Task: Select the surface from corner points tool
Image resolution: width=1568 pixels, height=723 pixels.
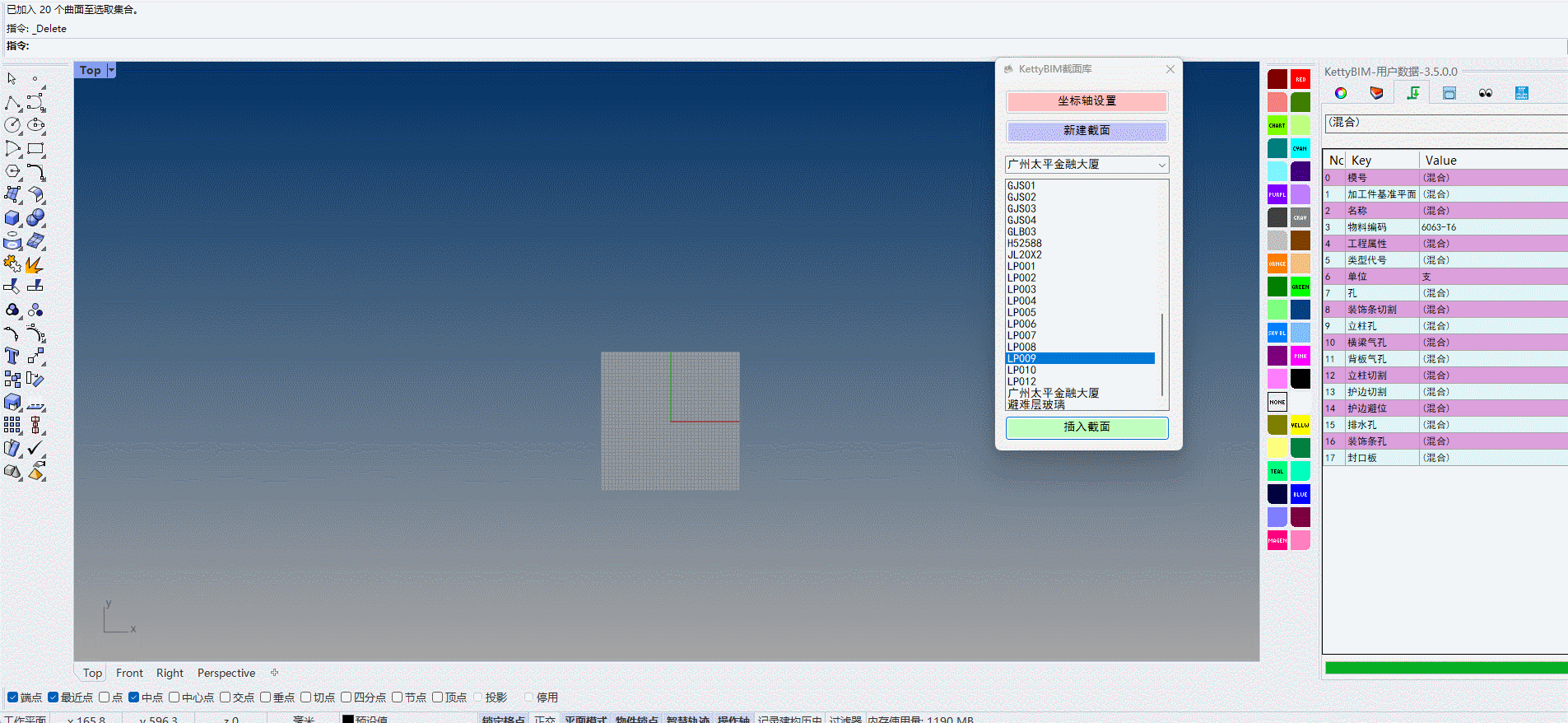Action: pyautogui.click(x=12, y=195)
